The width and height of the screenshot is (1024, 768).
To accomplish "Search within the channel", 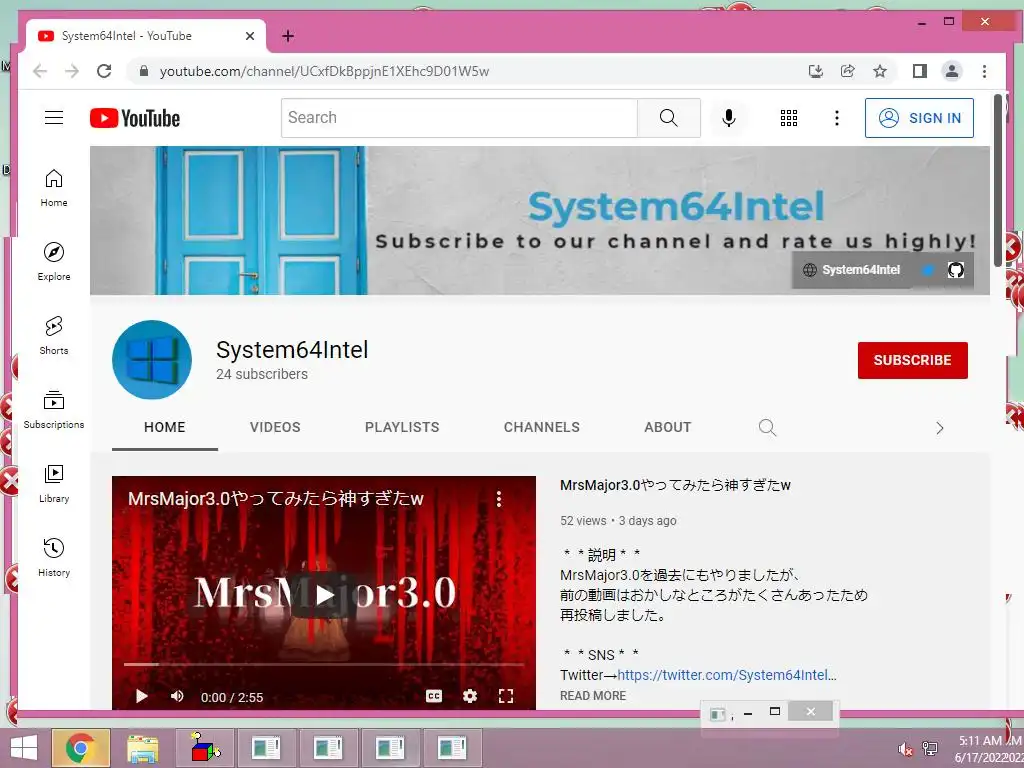I will pyautogui.click(x=767, y=427).
